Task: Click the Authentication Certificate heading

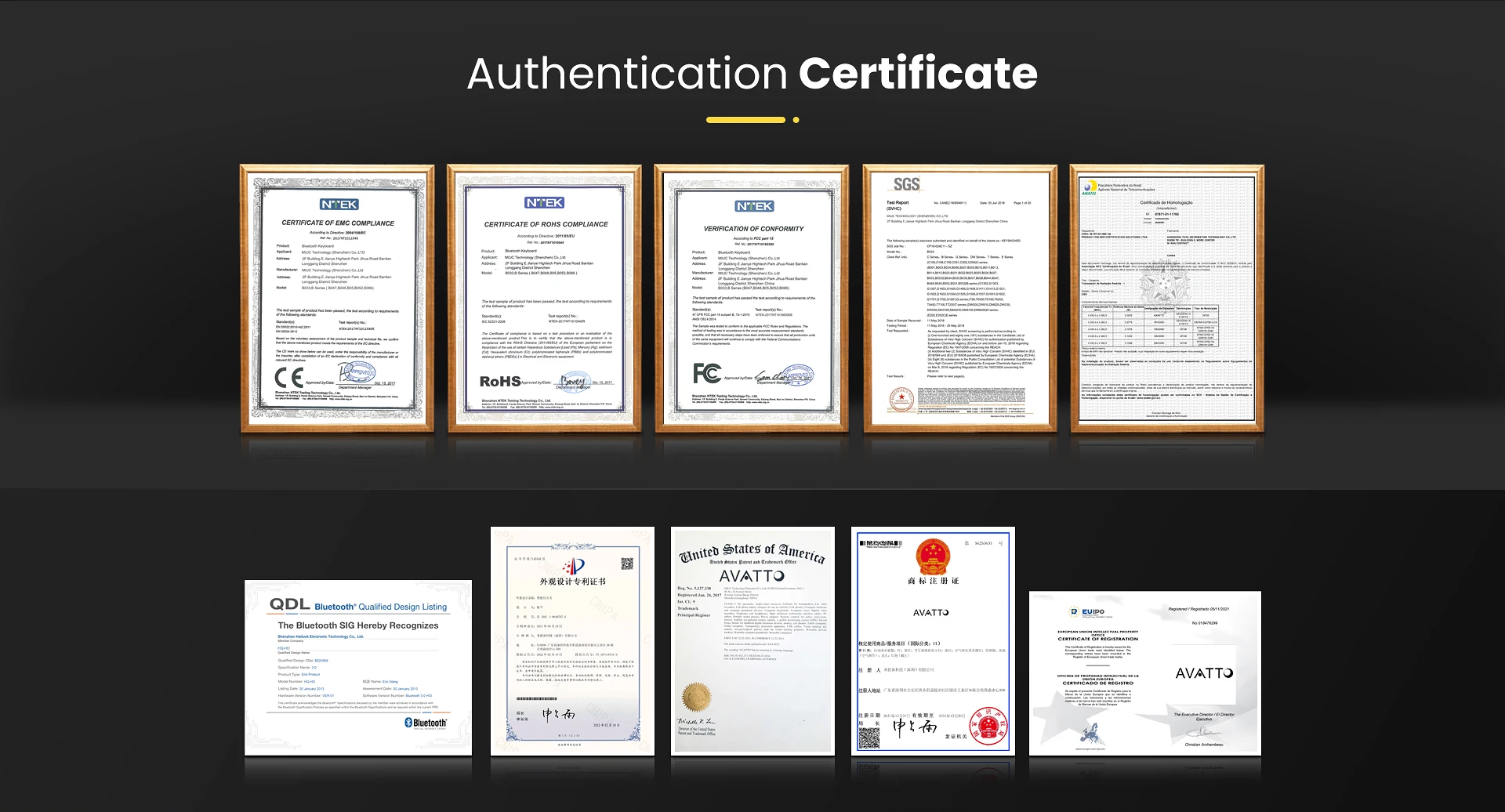Action: 752,74
